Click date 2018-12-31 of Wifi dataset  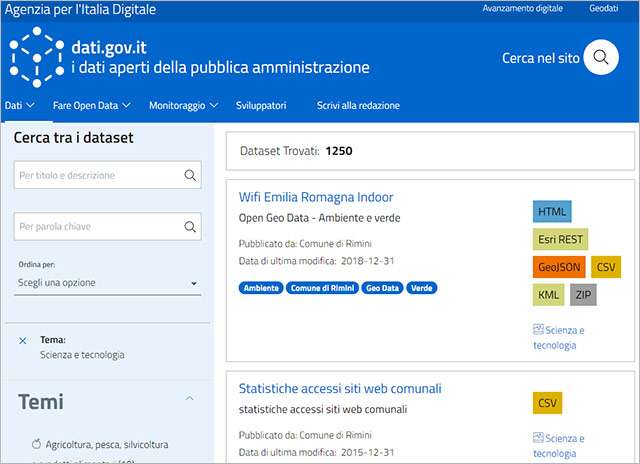point(367,261)
